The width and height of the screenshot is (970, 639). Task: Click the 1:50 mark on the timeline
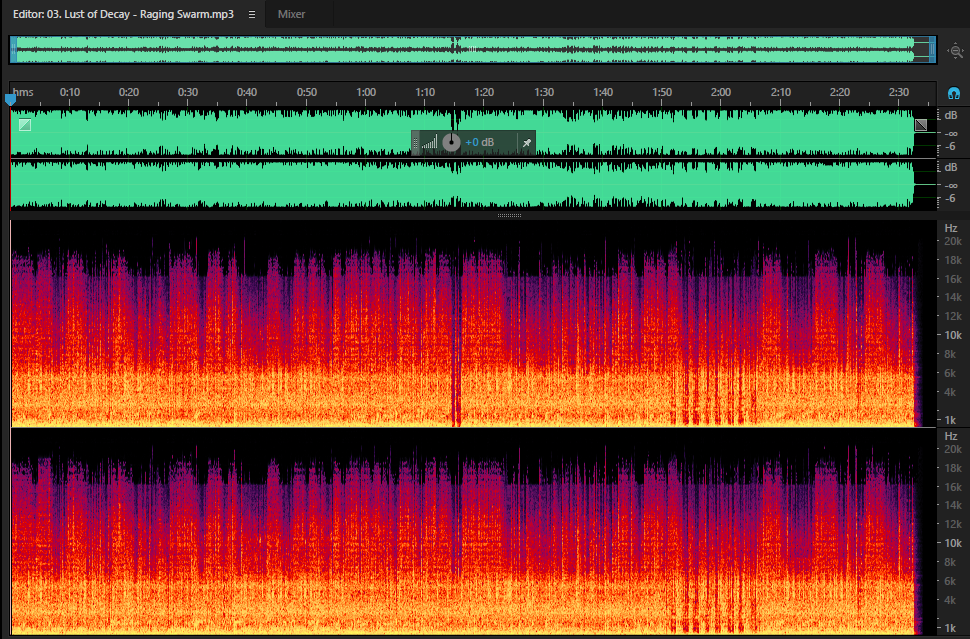(x=662, y=92)
